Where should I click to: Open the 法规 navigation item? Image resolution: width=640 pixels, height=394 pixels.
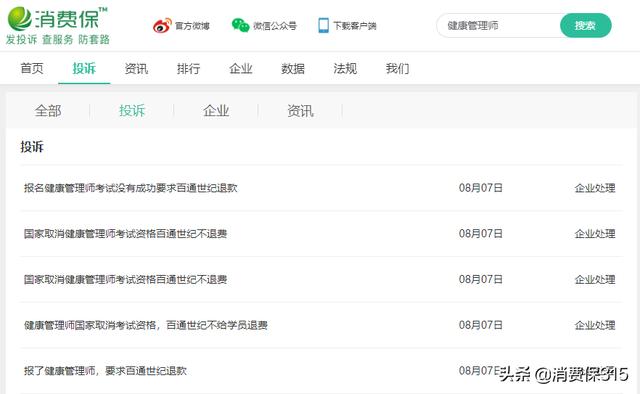[x=345, y=68]
